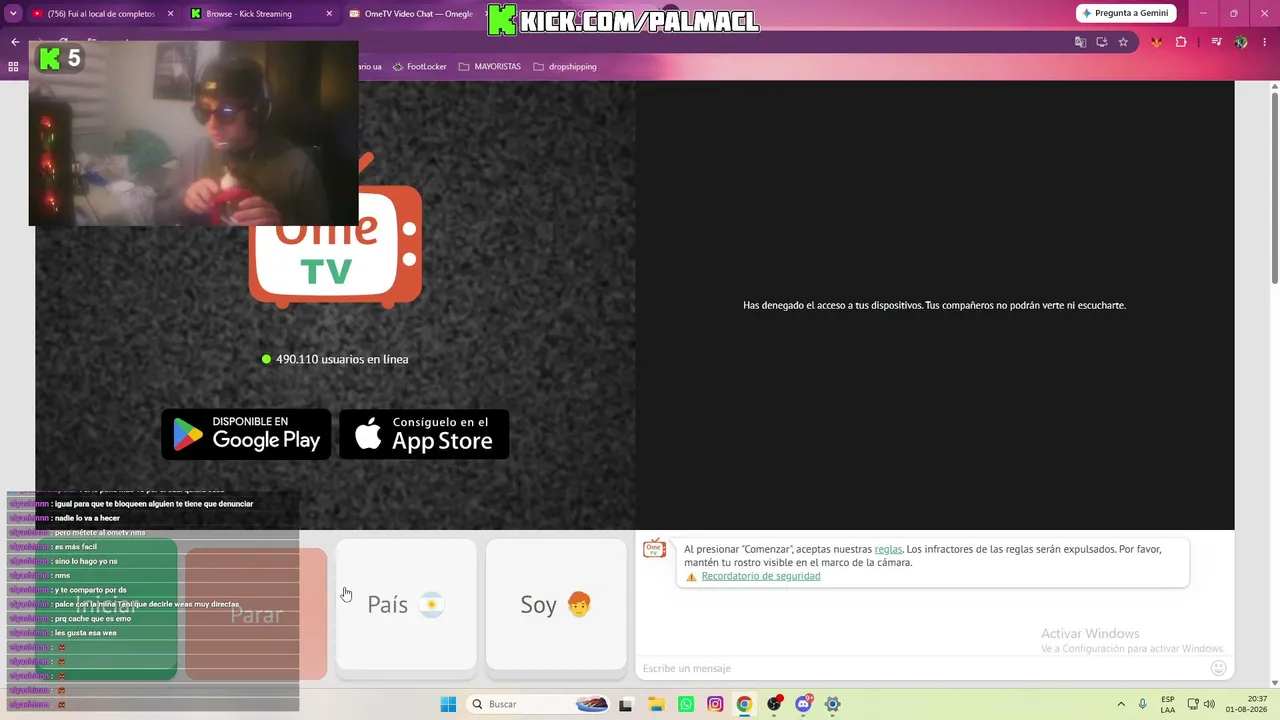
Task: Click the Has denegado el acceso message
Action: pos(934,305)
